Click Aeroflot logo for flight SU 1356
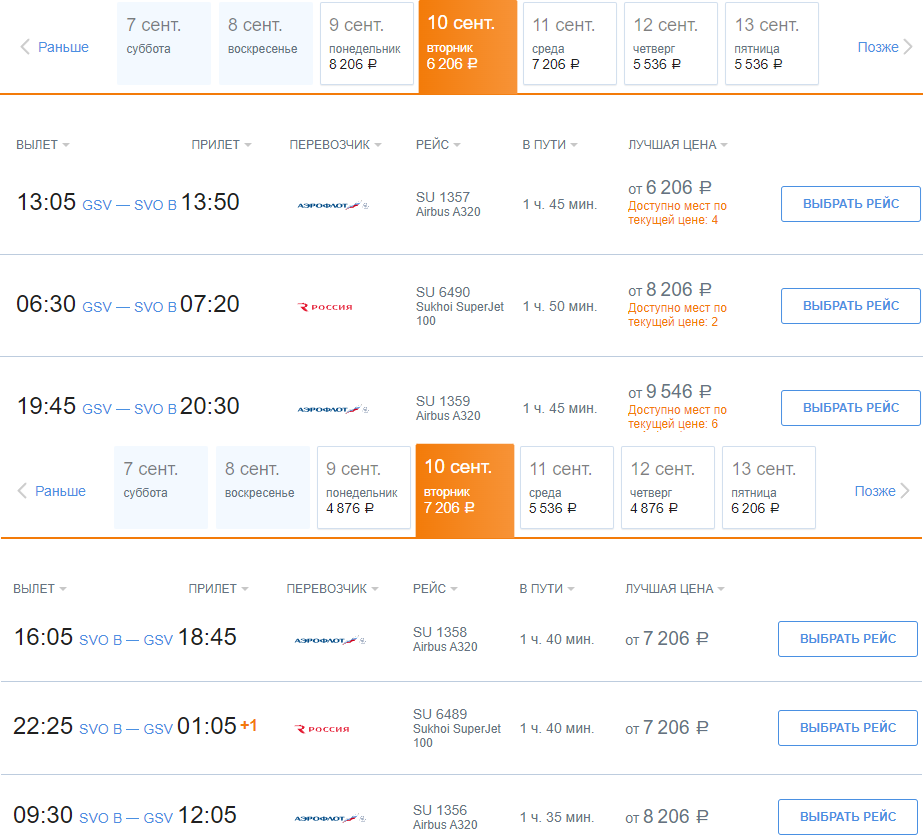 pyautogui.click(x=330, y=818)
